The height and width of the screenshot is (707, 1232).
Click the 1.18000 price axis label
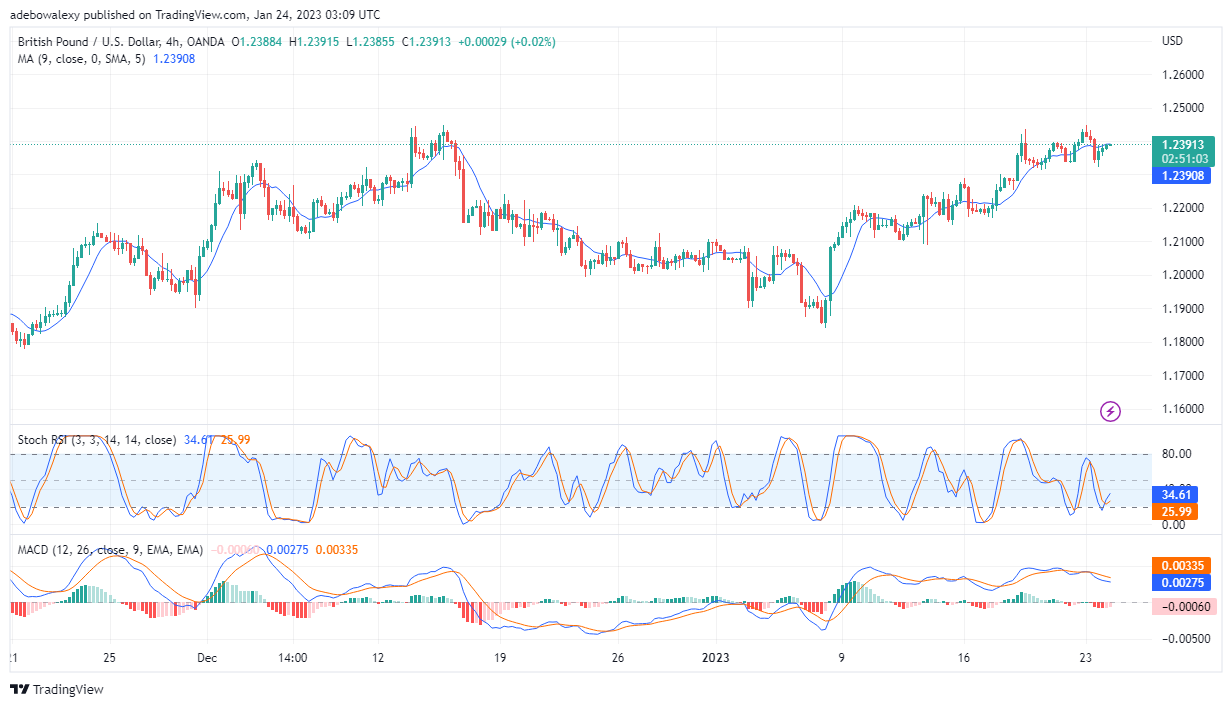pos(1183,342)
